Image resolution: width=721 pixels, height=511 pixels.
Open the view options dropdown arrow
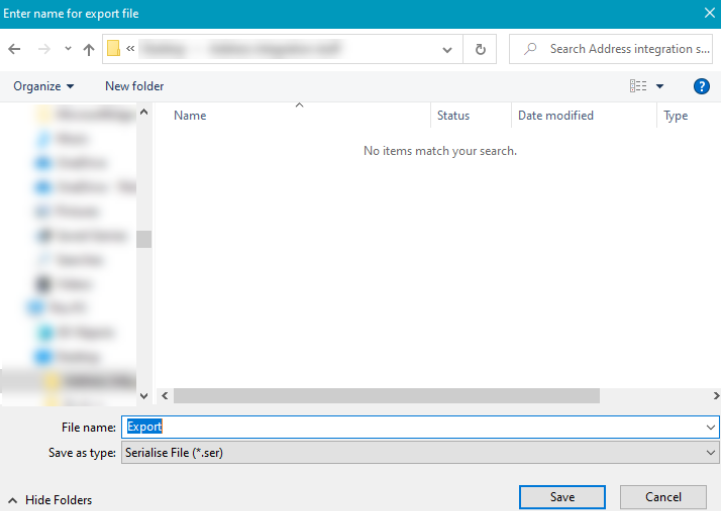click(660, 87)
